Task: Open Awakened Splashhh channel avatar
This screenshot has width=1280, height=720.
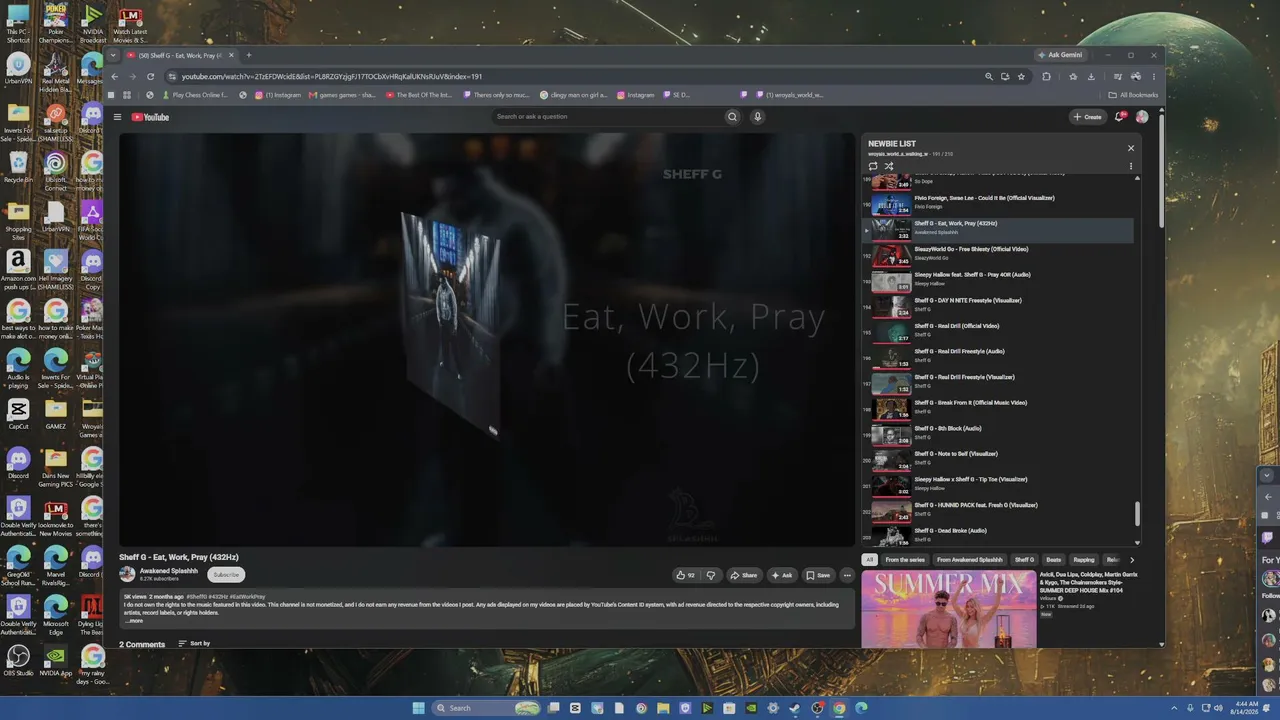Action: (127, 574)
